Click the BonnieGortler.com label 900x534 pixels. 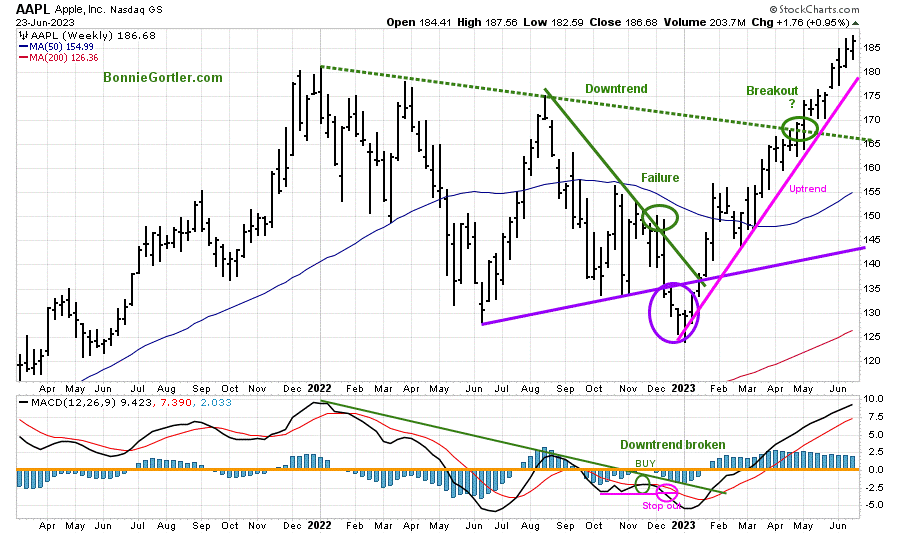point(163,78)
